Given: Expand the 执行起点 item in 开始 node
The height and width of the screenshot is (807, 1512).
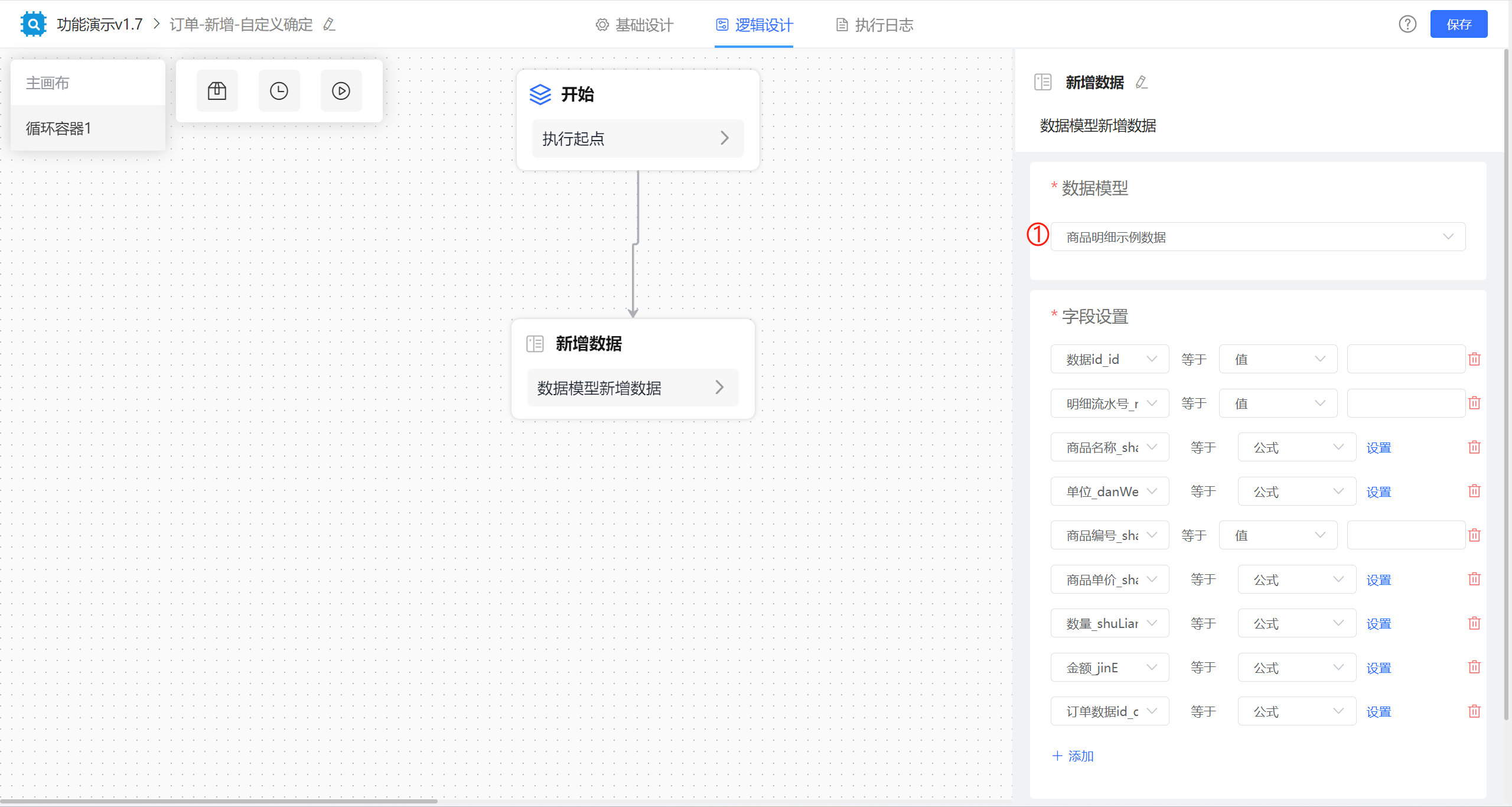Looking at the screenshot, I should (x=638, y=139).
